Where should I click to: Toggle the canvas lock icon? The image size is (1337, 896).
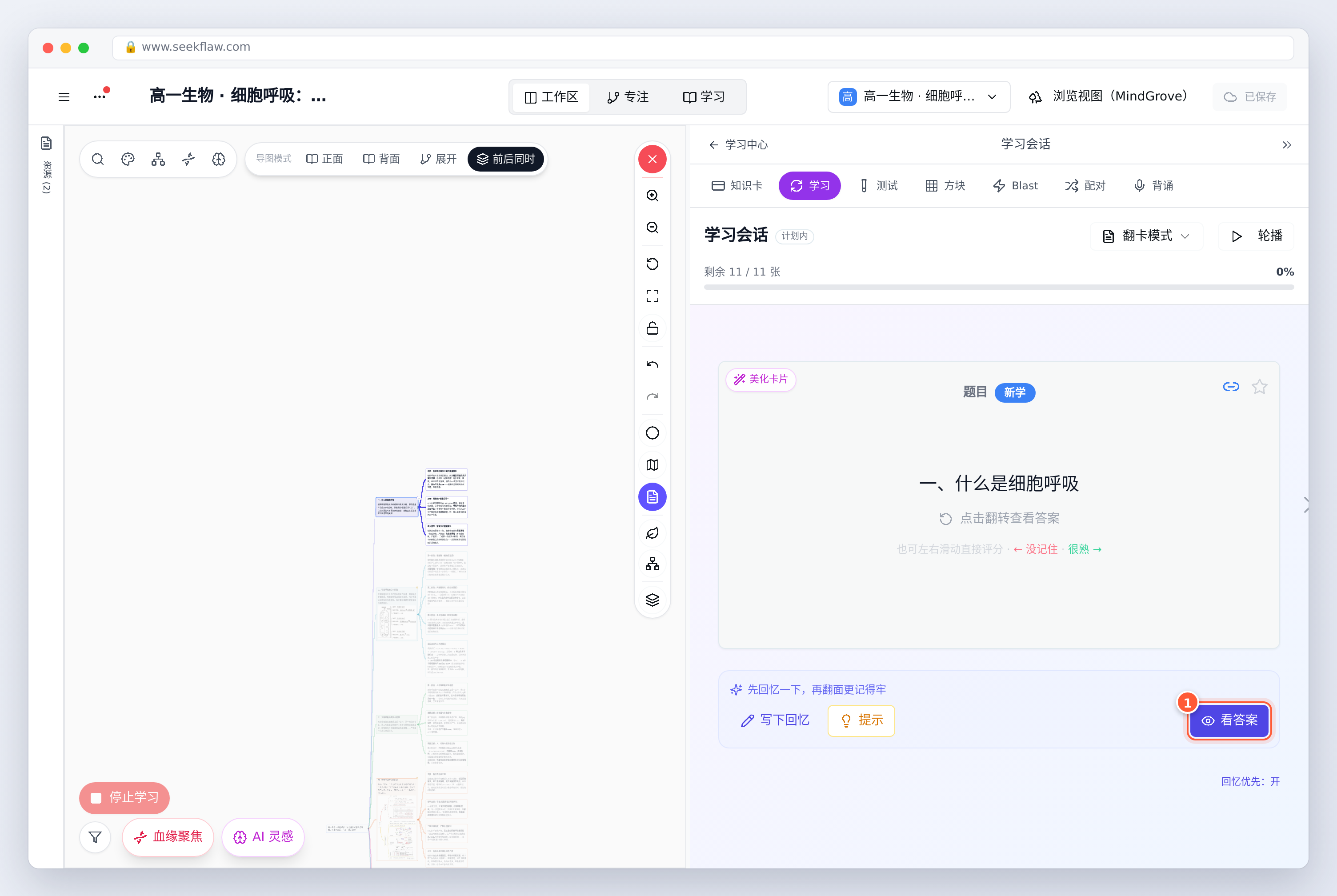[652, 328]
